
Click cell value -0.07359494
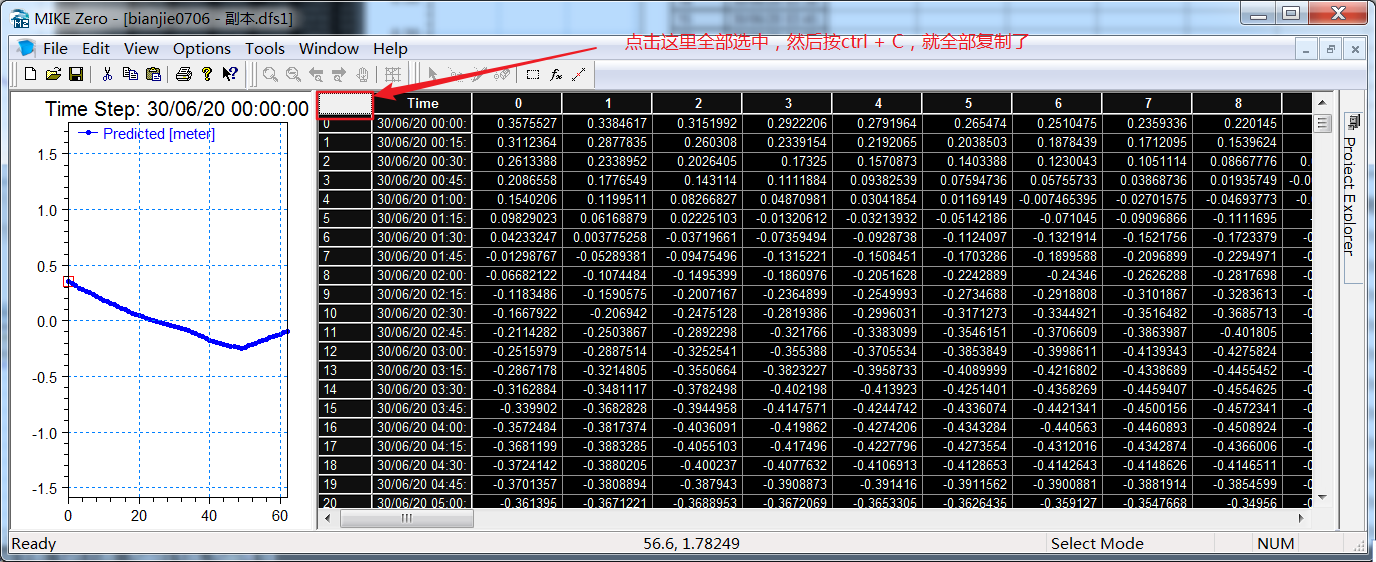[x=787, y=236]
